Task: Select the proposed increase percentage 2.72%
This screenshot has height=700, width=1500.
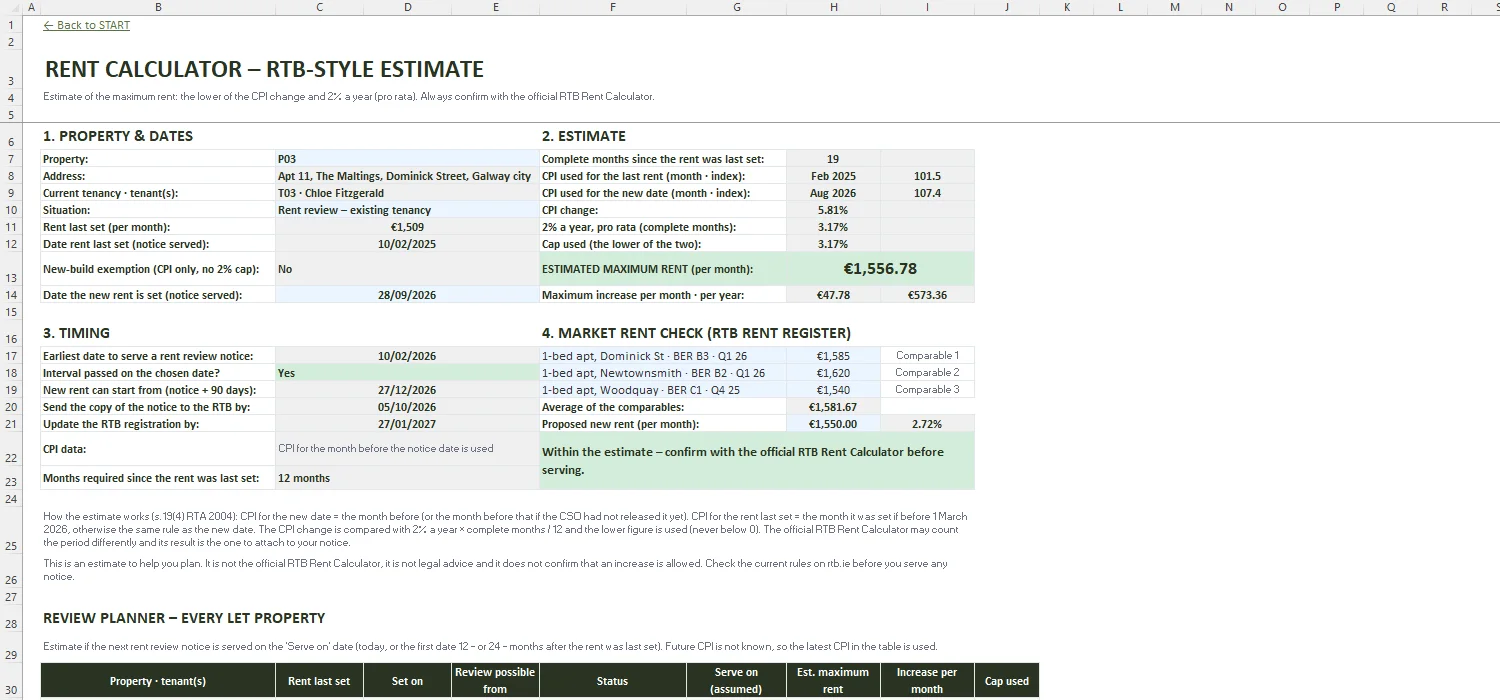Action: 927,424
